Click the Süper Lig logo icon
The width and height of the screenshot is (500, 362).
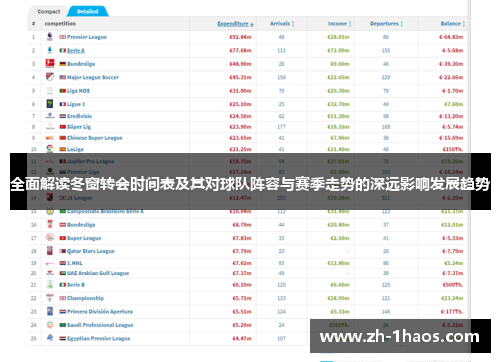point(50,127)
